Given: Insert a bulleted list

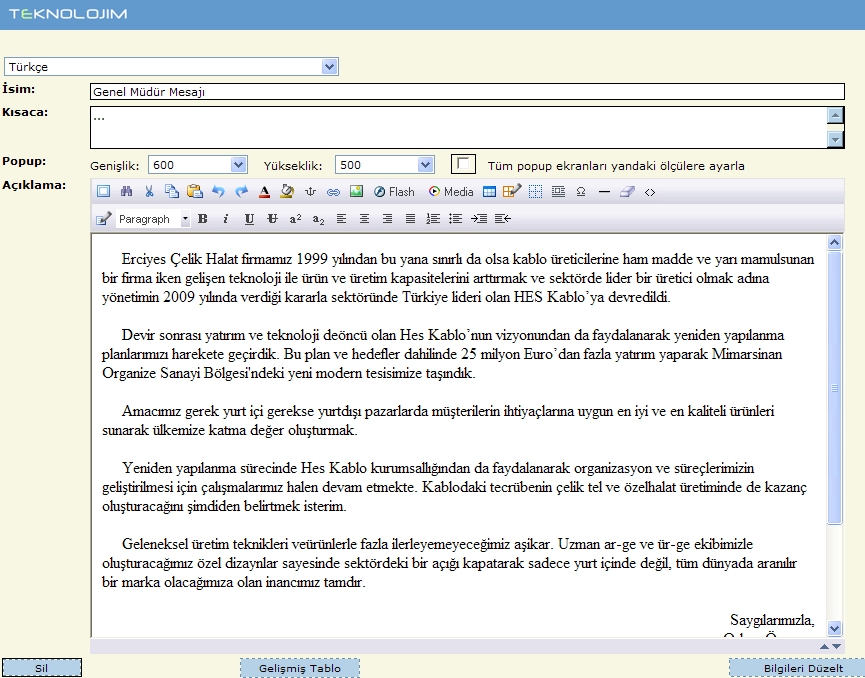Looking at the screenshot, I should coord(456,219).
